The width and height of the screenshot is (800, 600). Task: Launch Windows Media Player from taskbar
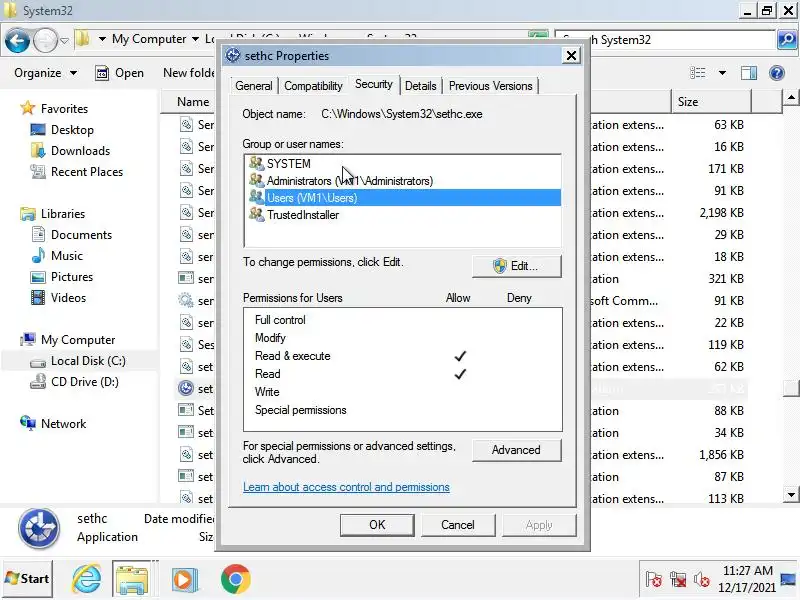(x=184, y=579)
